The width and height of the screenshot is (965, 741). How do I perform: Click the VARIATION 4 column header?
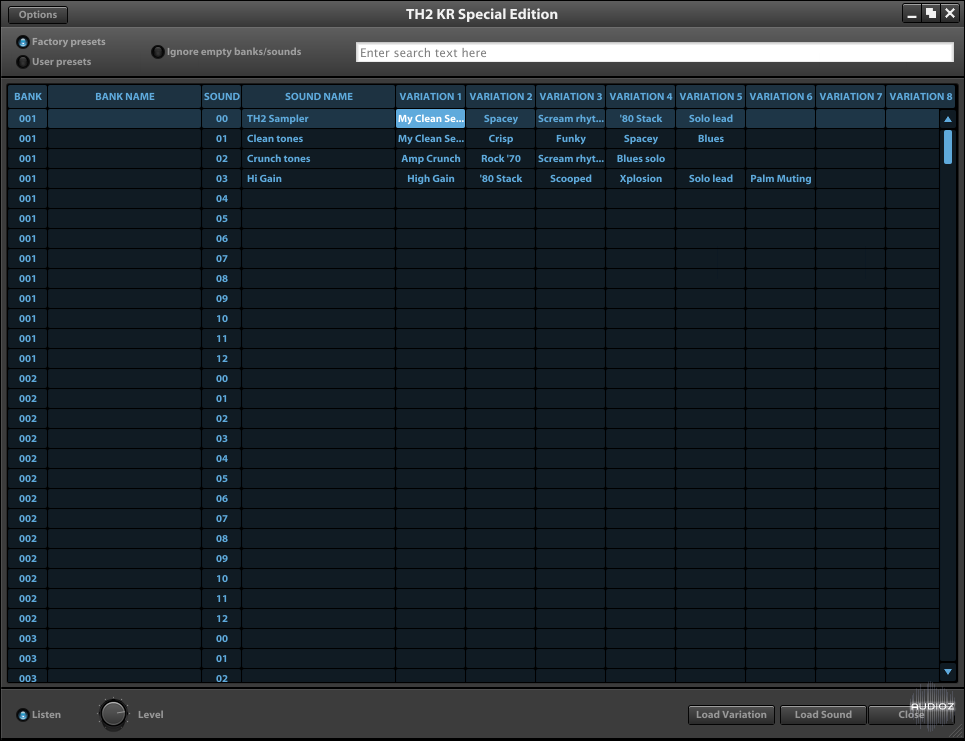(x=641, y=97)
